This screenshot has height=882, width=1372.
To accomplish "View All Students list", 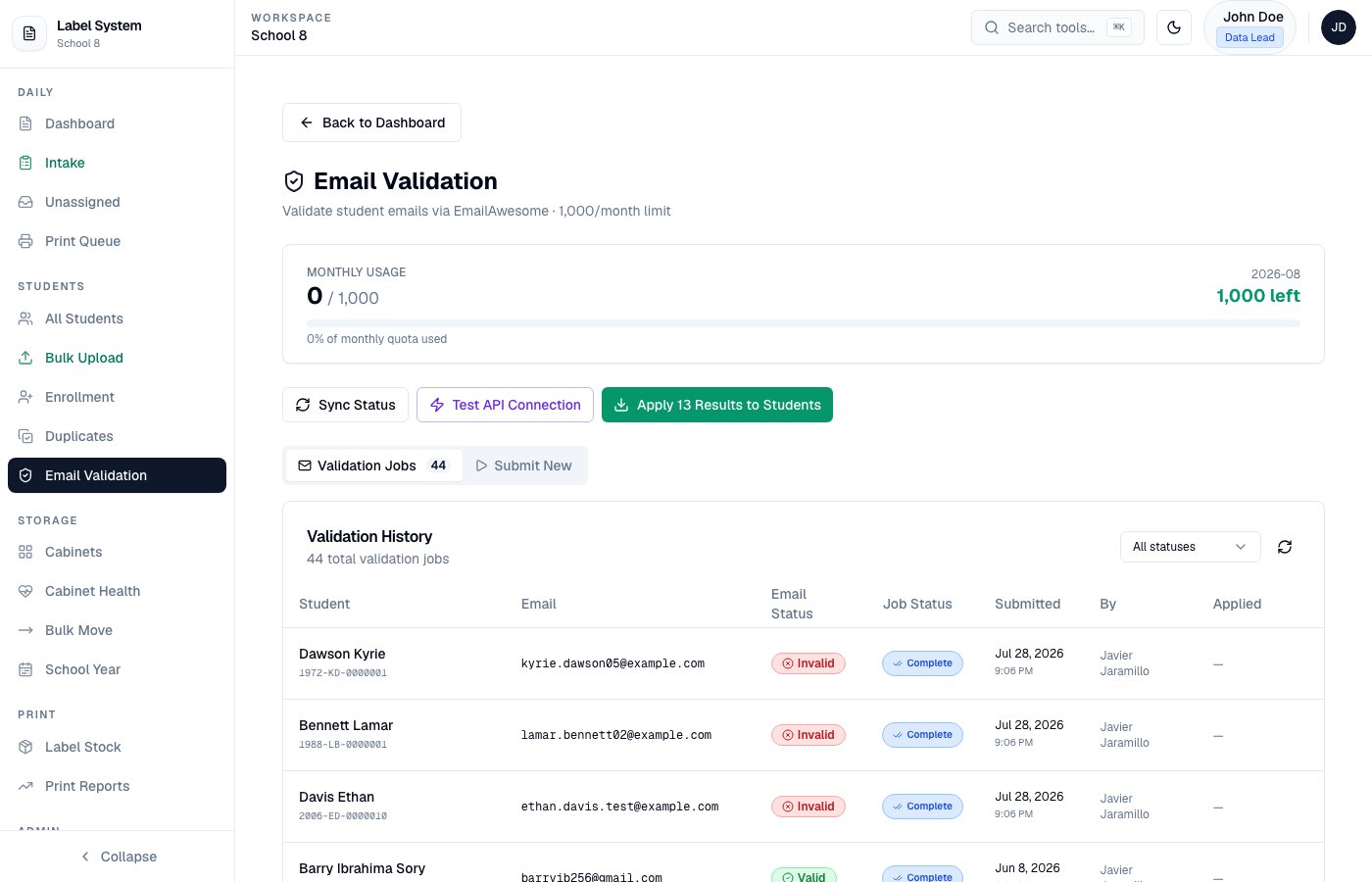I will pyautogui.click(x=117, y=318).
